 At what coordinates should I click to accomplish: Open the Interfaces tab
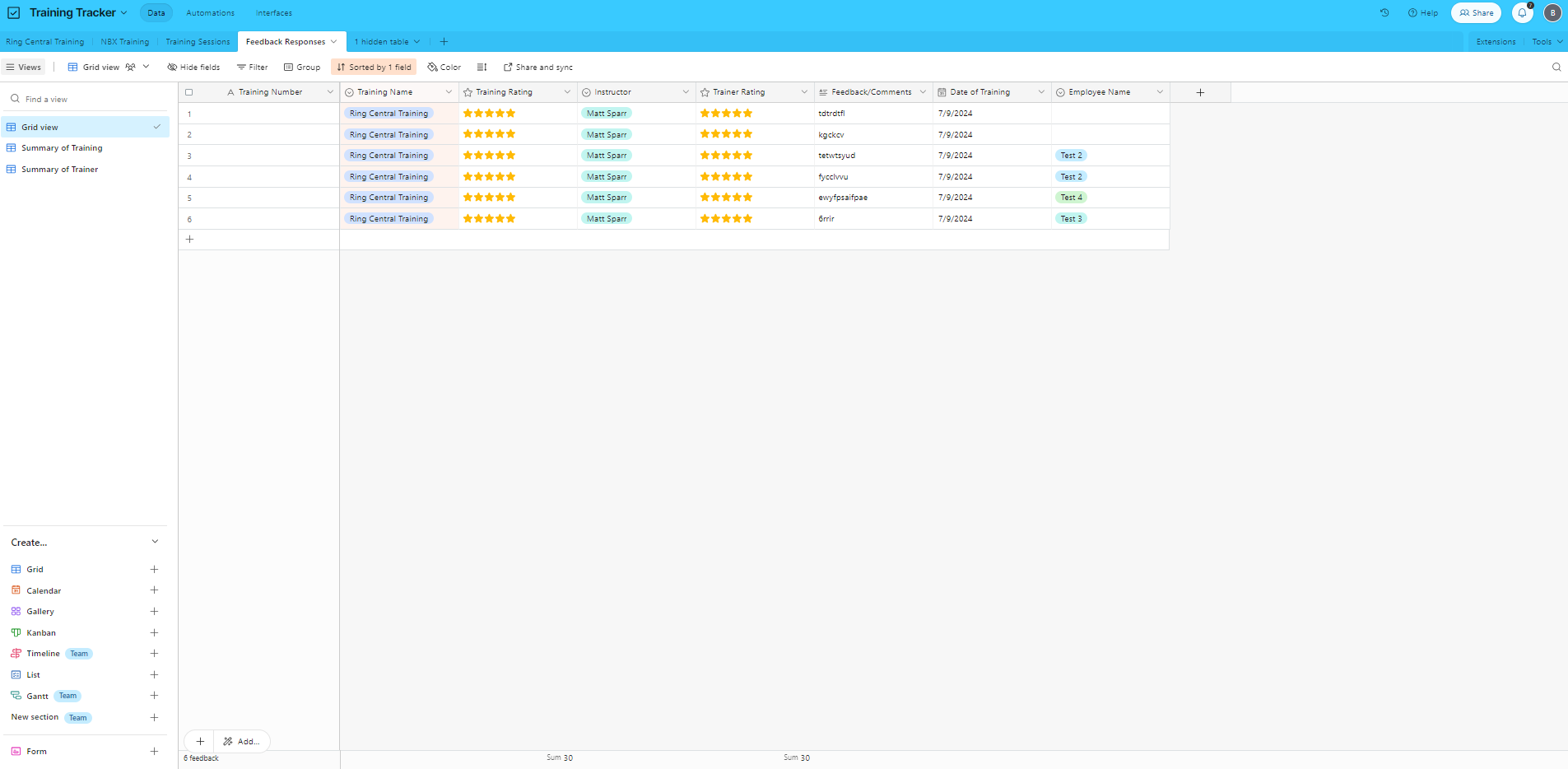pyautogui.click(x=274, y=13)
